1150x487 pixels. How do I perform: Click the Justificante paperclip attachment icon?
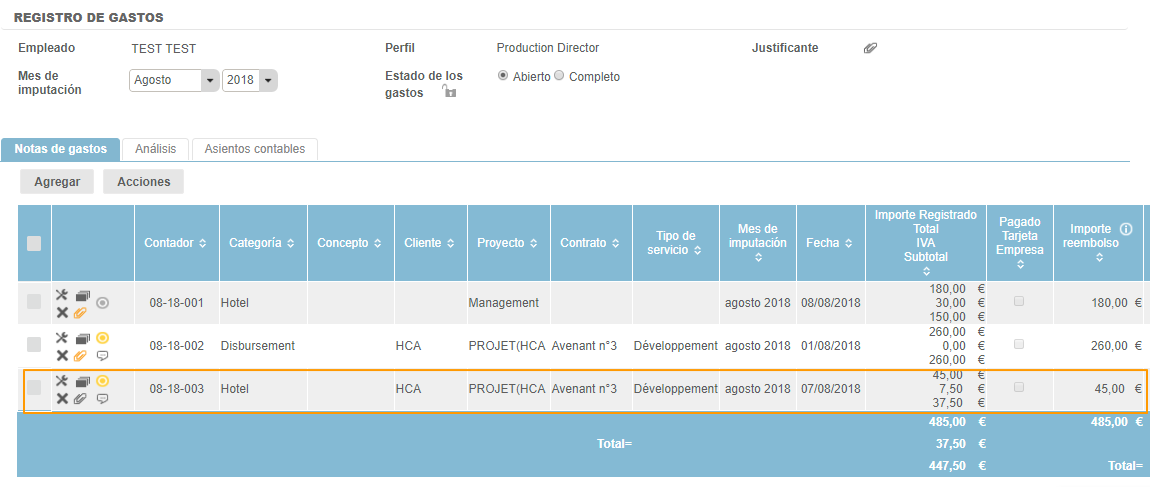[x=870, y=48]
